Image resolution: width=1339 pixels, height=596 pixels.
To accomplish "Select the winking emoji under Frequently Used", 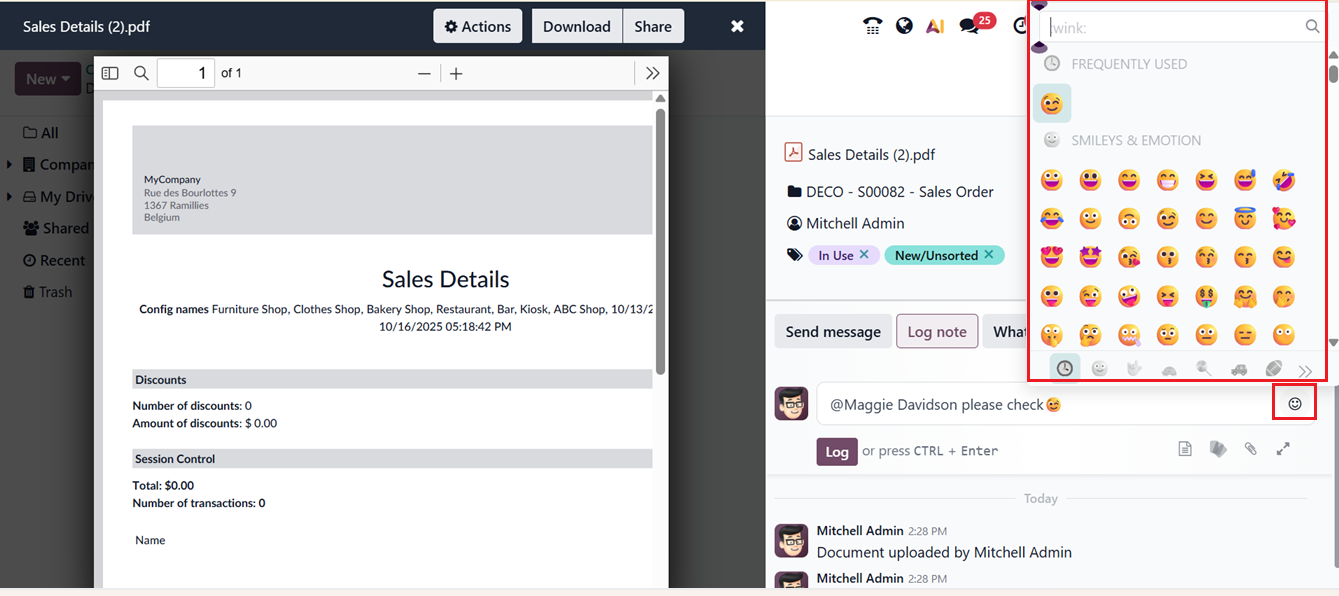I will click(x=1051, y=103).
